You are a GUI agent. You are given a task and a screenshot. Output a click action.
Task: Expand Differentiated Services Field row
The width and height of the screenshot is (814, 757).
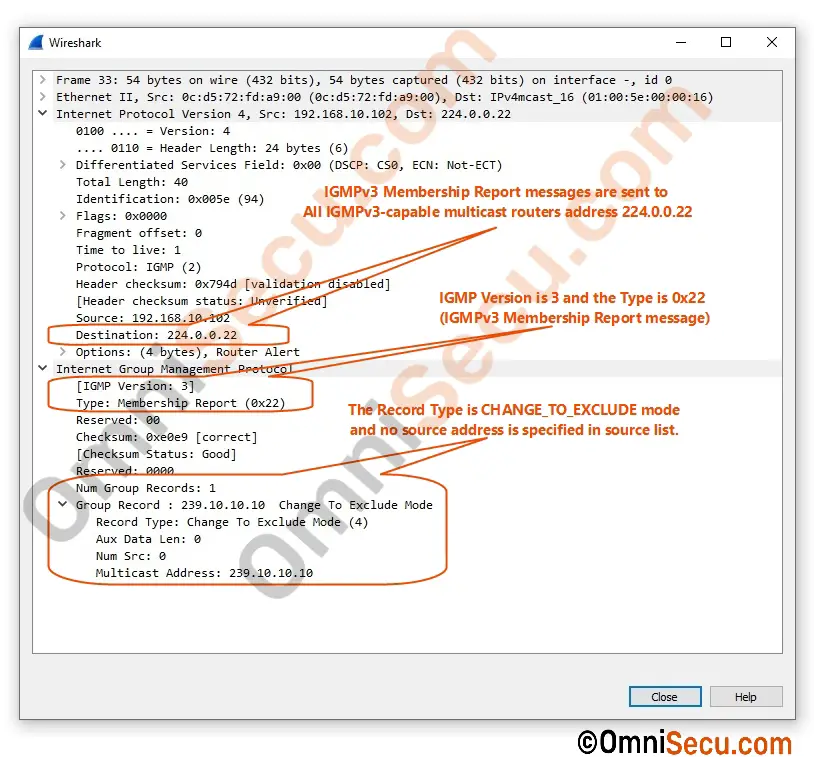point(62,165)
